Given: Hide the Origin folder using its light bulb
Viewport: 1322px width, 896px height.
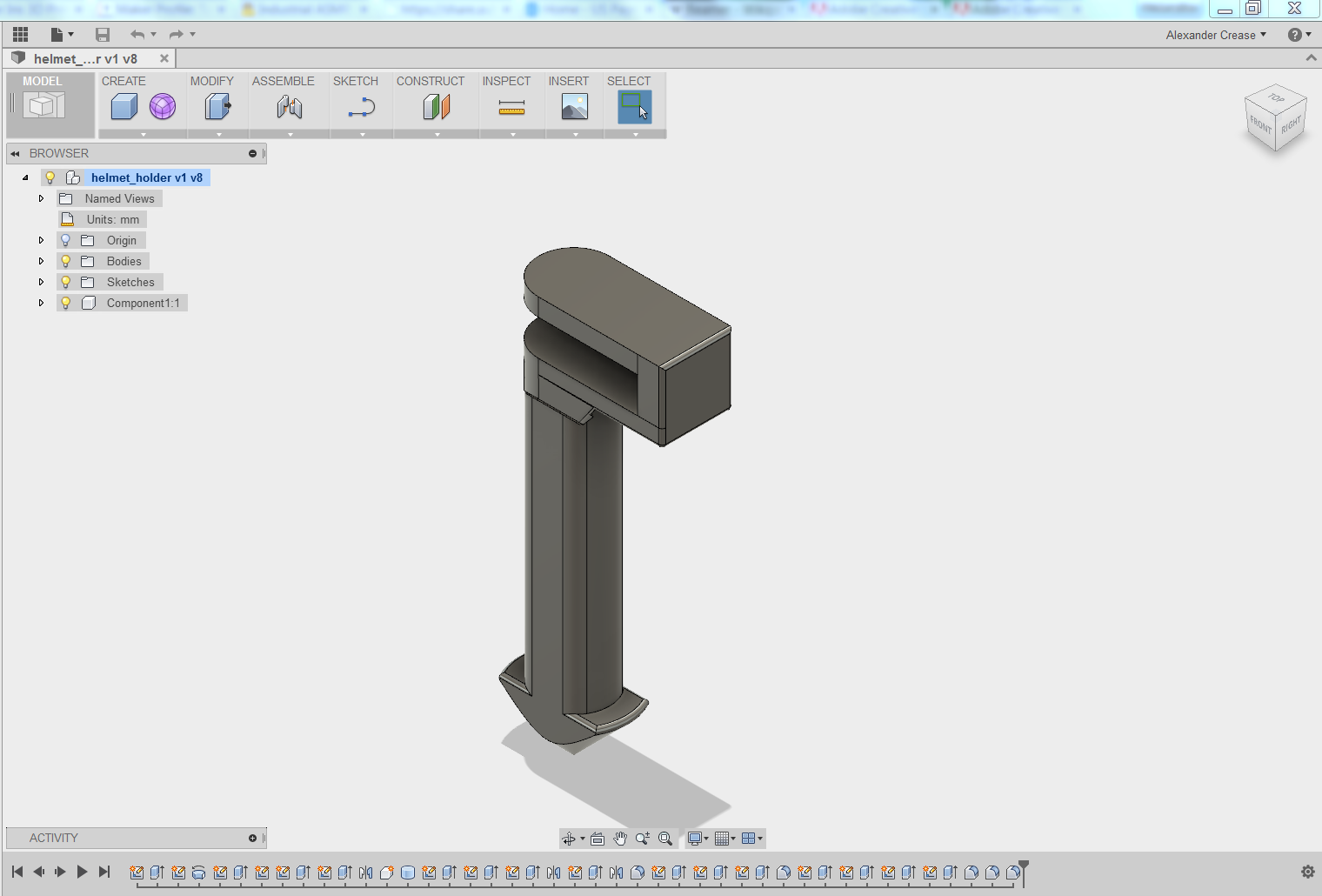Looking at the screenshot, I should [x=65, y=239].
